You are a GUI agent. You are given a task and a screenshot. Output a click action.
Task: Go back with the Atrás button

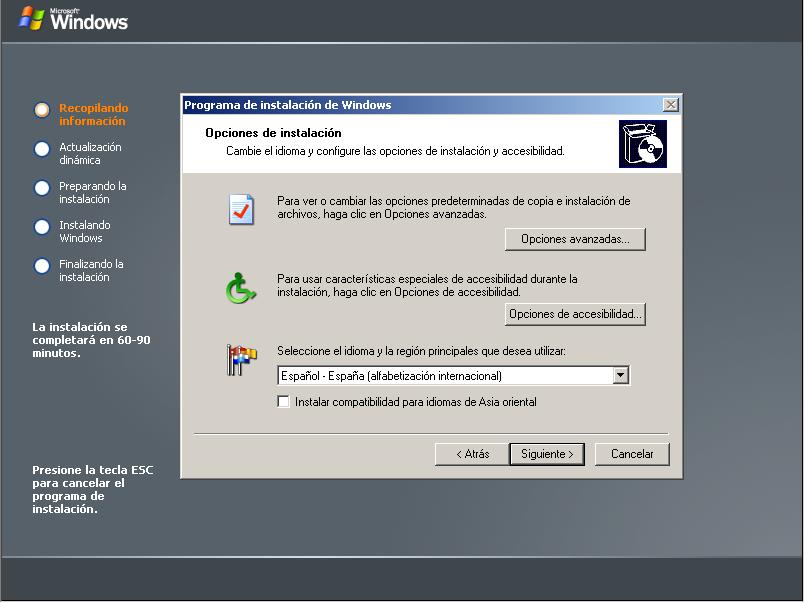pos(472,454)
